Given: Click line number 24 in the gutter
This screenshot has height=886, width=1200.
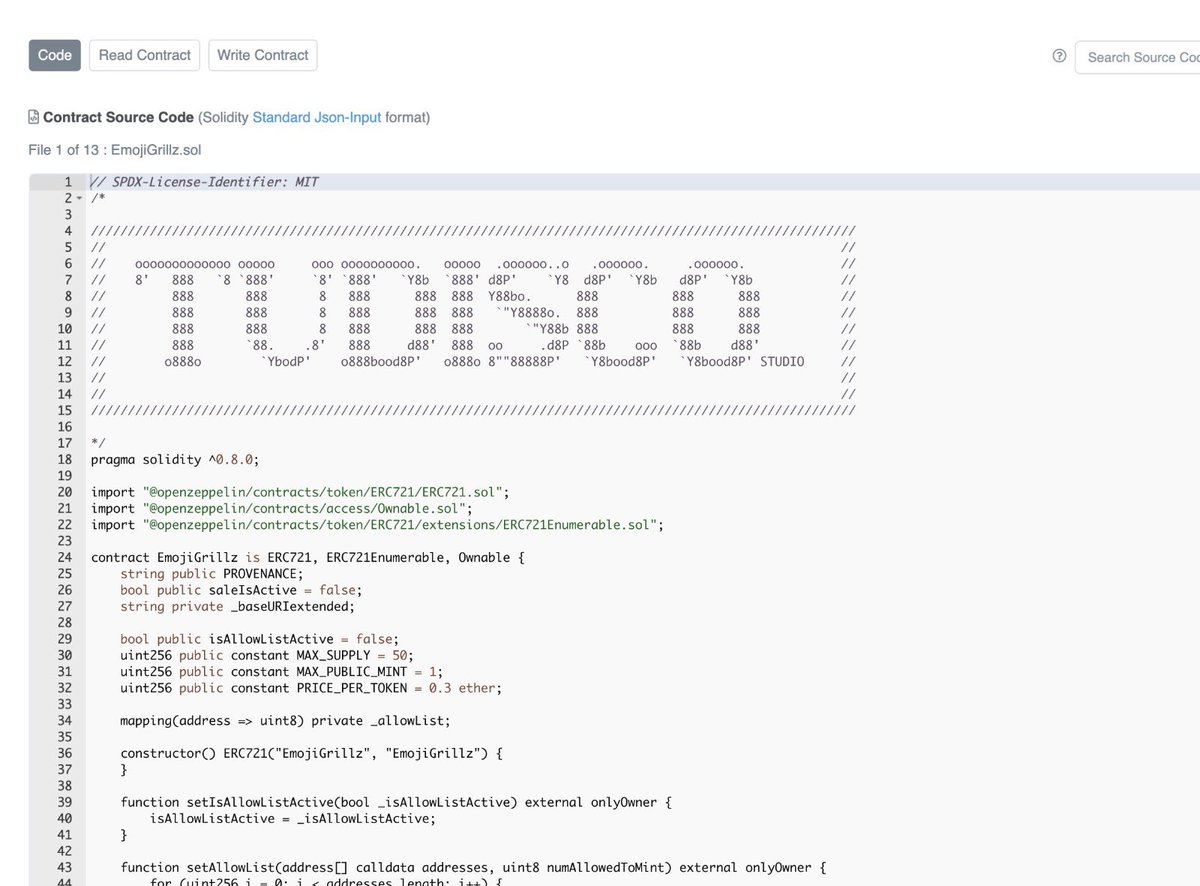Looking at the screenshot, I should (64, 557).
